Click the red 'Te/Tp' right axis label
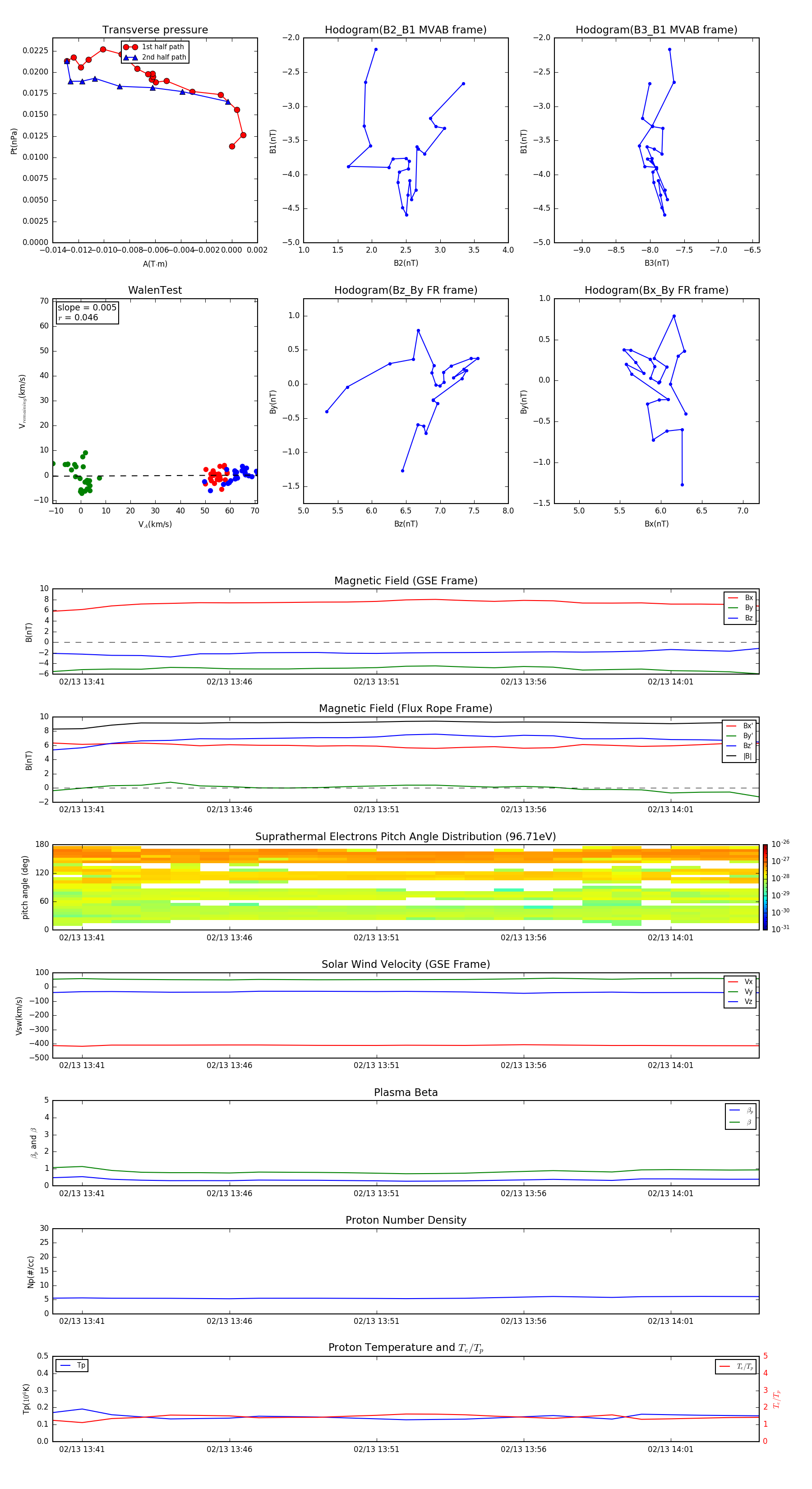Screen dimensions: 812x1489 [777, 1399]
